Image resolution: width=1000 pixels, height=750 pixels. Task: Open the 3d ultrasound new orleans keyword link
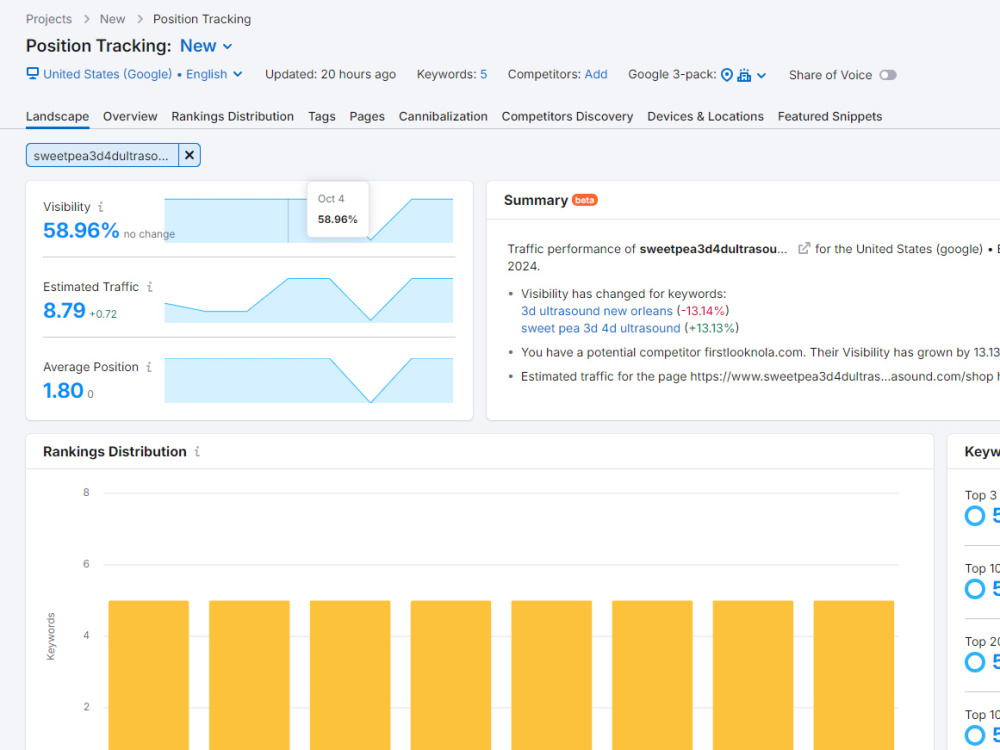point(596,311)
